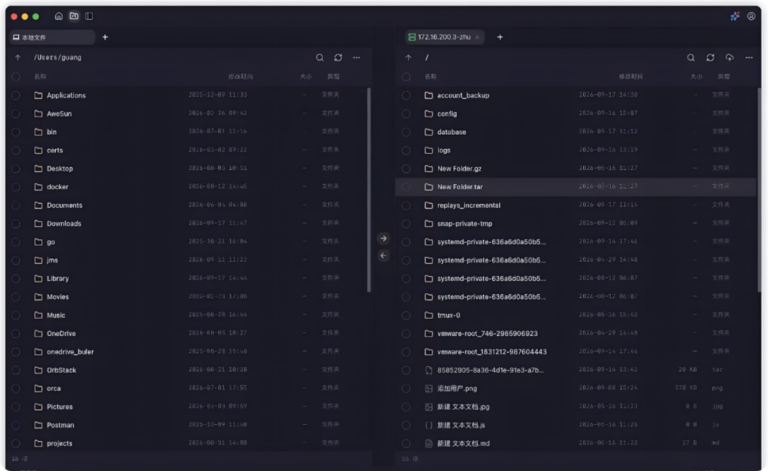Refresh the remote file list
The width and height of the screenshot is (768, 471).
[710, 58]
